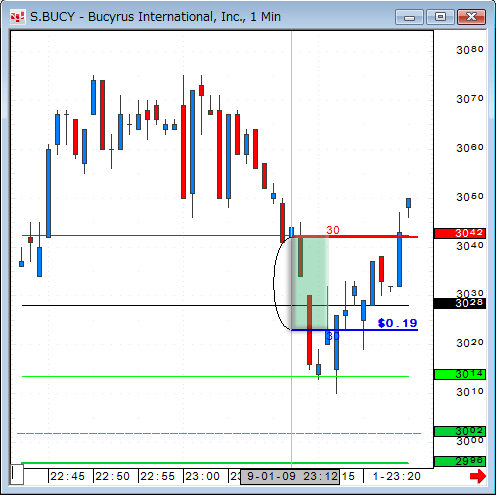Close the Bucyrus International chart window
This screenshot has width=496, height=495.
[x=471, y=17]
